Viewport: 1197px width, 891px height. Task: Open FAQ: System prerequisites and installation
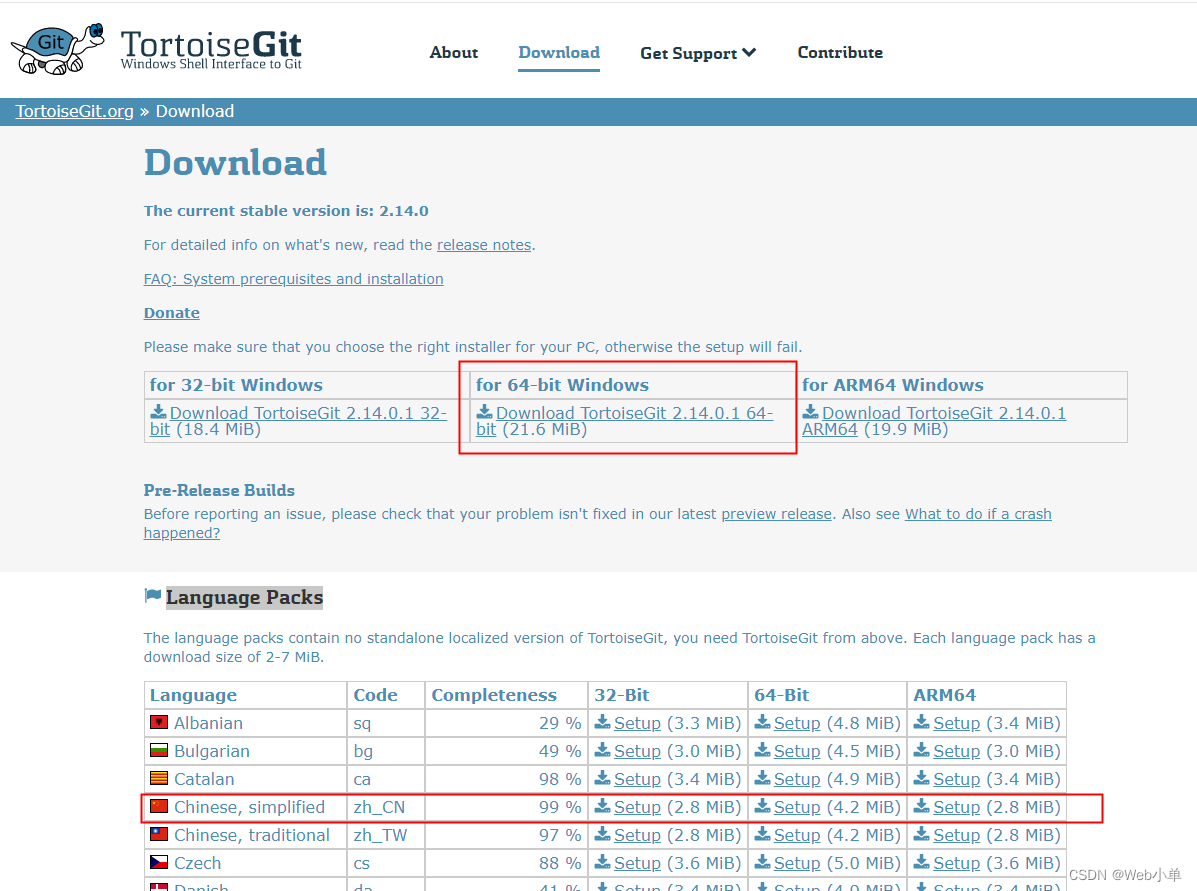point(293,279)
